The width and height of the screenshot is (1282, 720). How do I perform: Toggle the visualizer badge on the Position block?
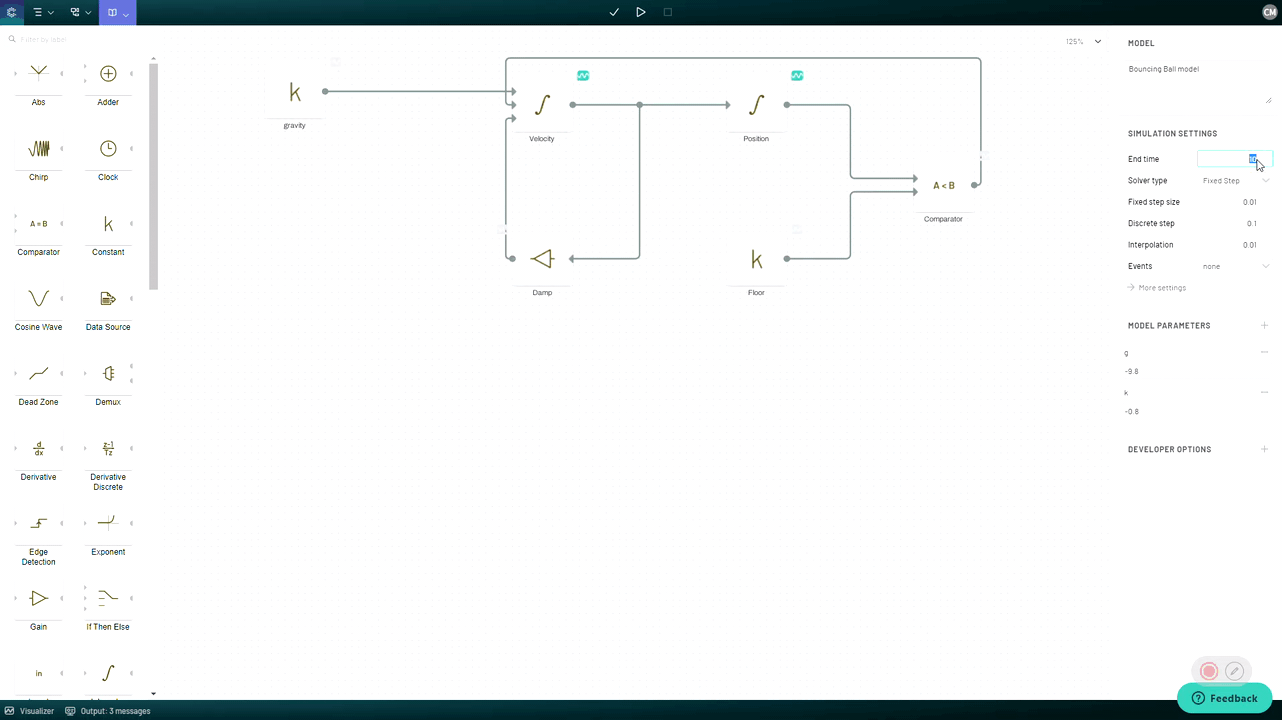point(797,75)
